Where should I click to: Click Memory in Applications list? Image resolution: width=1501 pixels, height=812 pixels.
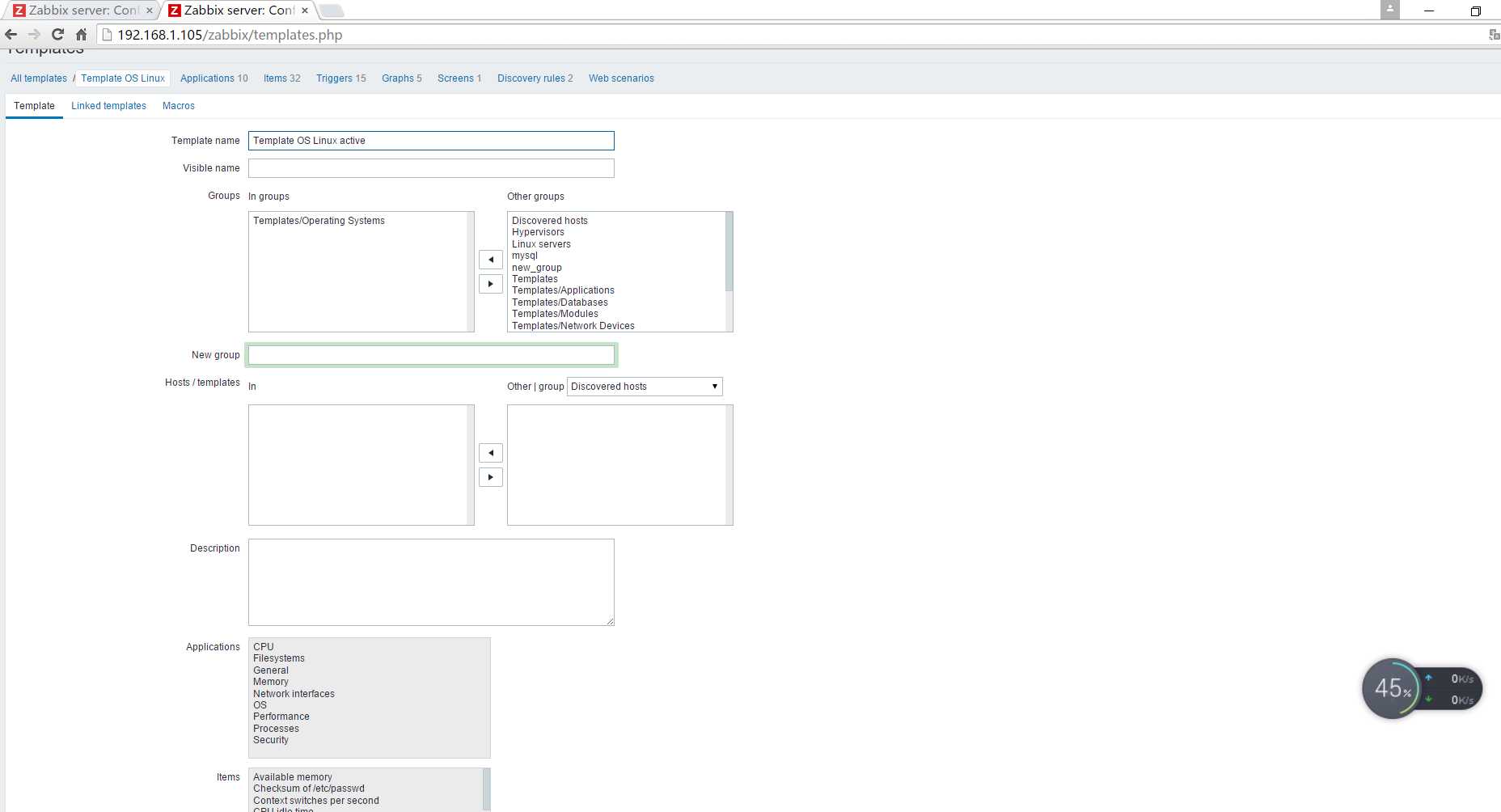(270, 682)
